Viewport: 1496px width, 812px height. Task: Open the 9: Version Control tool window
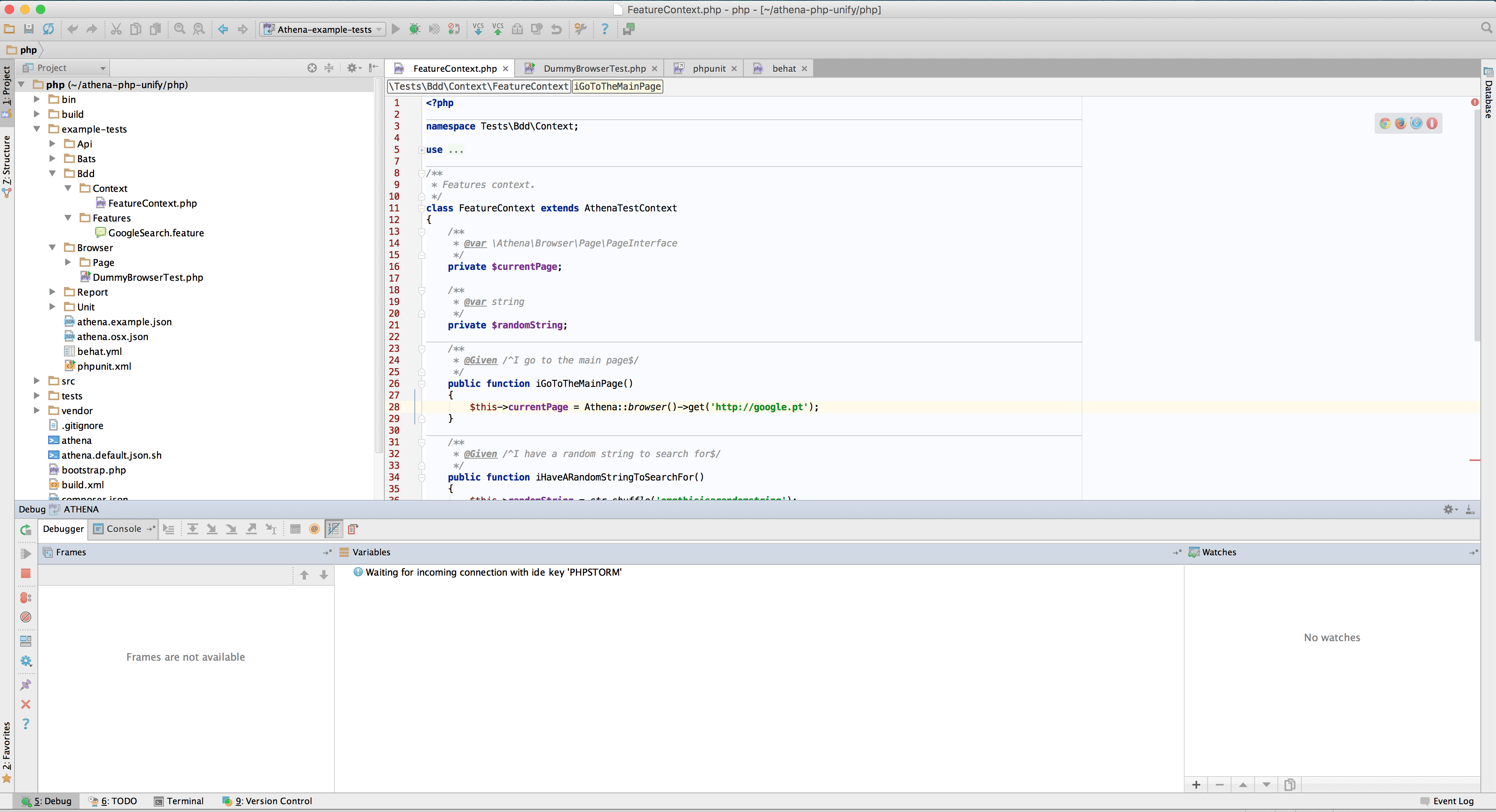(x=267, y=801)
